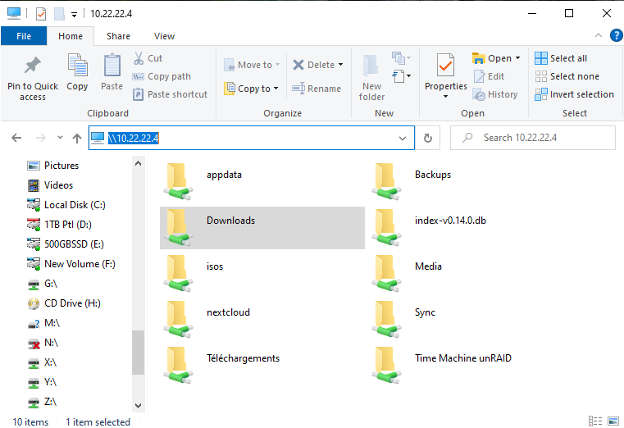Select Copy path in the ribbon
Viewport: 624px width, 428px height.
pyautogui.click(x=161, y=76)
